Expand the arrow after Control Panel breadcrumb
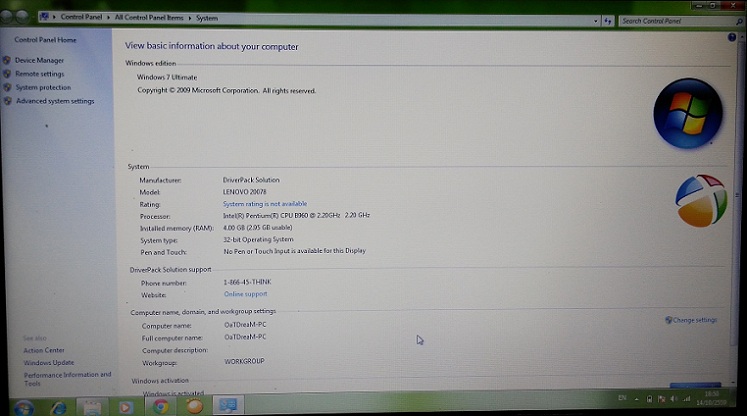Viewport: 747px width, 416px height. 108,18
